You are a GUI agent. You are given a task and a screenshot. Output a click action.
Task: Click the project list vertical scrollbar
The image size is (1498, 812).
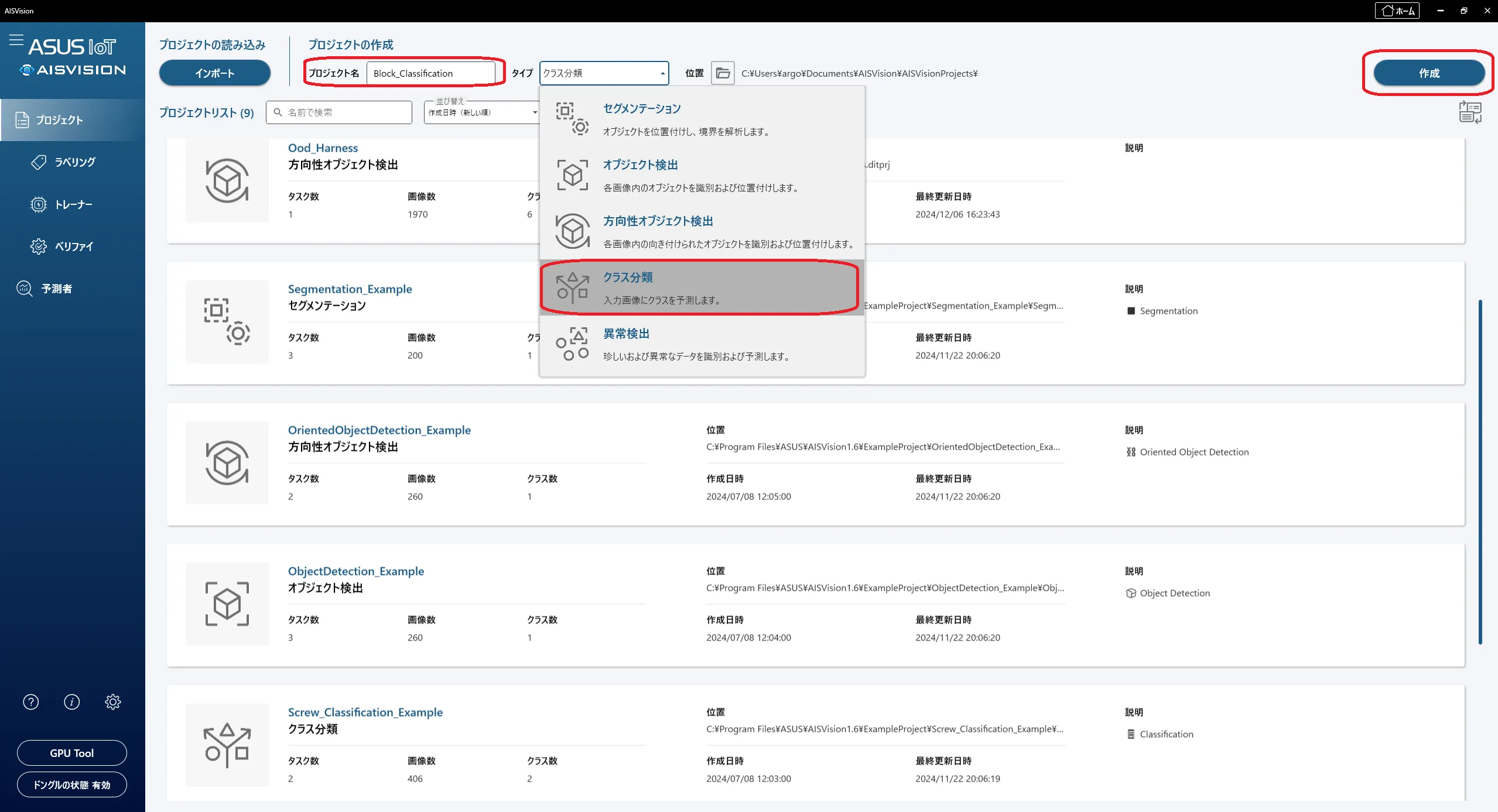point(1480,472)
